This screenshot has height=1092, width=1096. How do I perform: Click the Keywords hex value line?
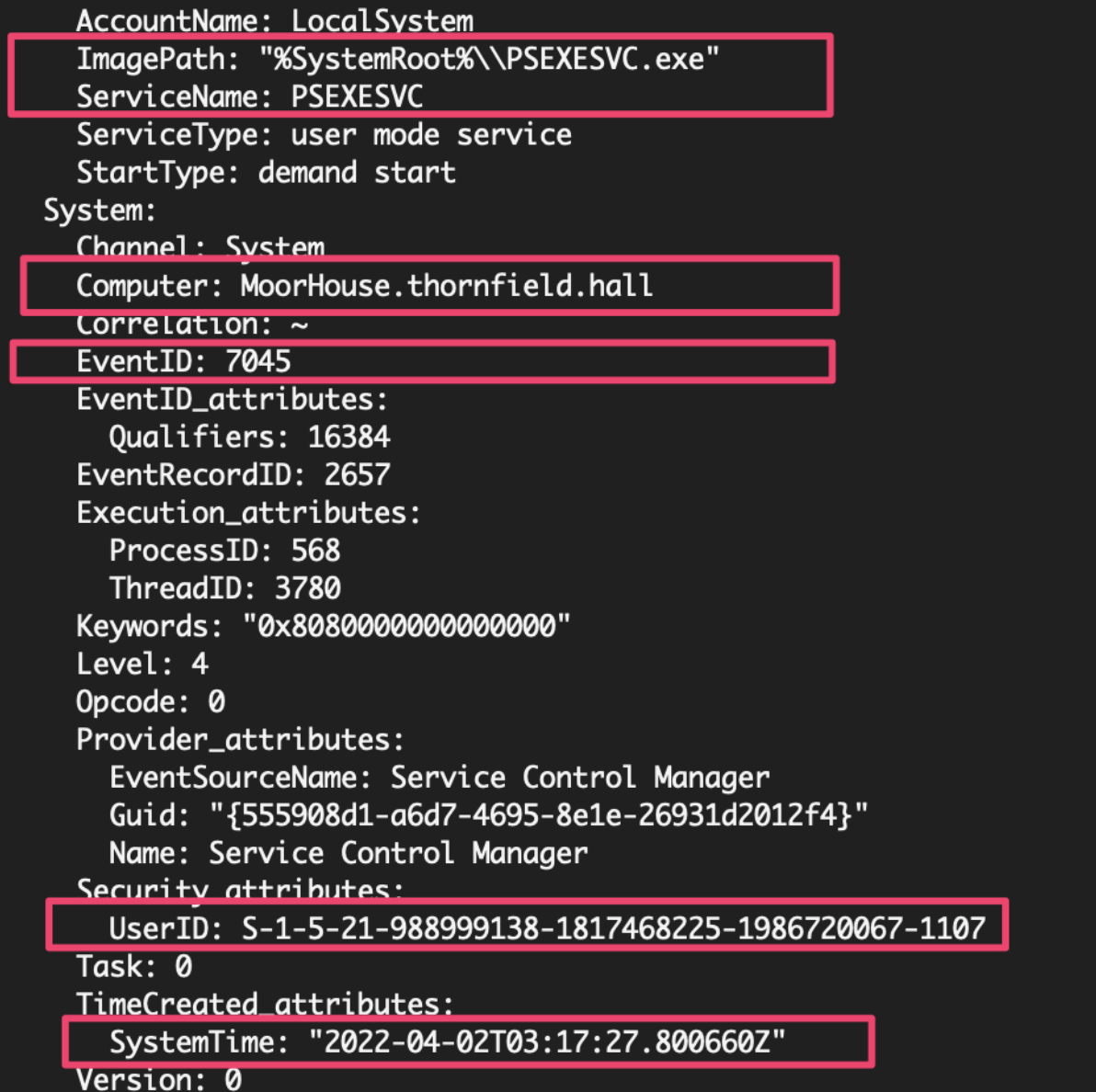click(323, 625)
